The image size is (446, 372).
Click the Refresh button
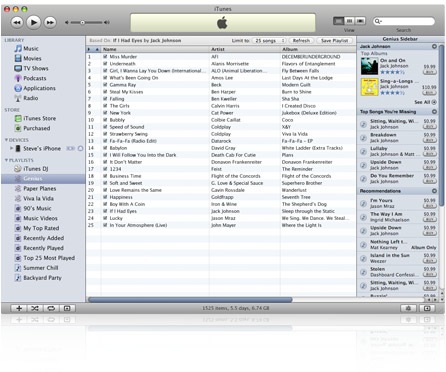pyautogui.click(x=301, y=41)
